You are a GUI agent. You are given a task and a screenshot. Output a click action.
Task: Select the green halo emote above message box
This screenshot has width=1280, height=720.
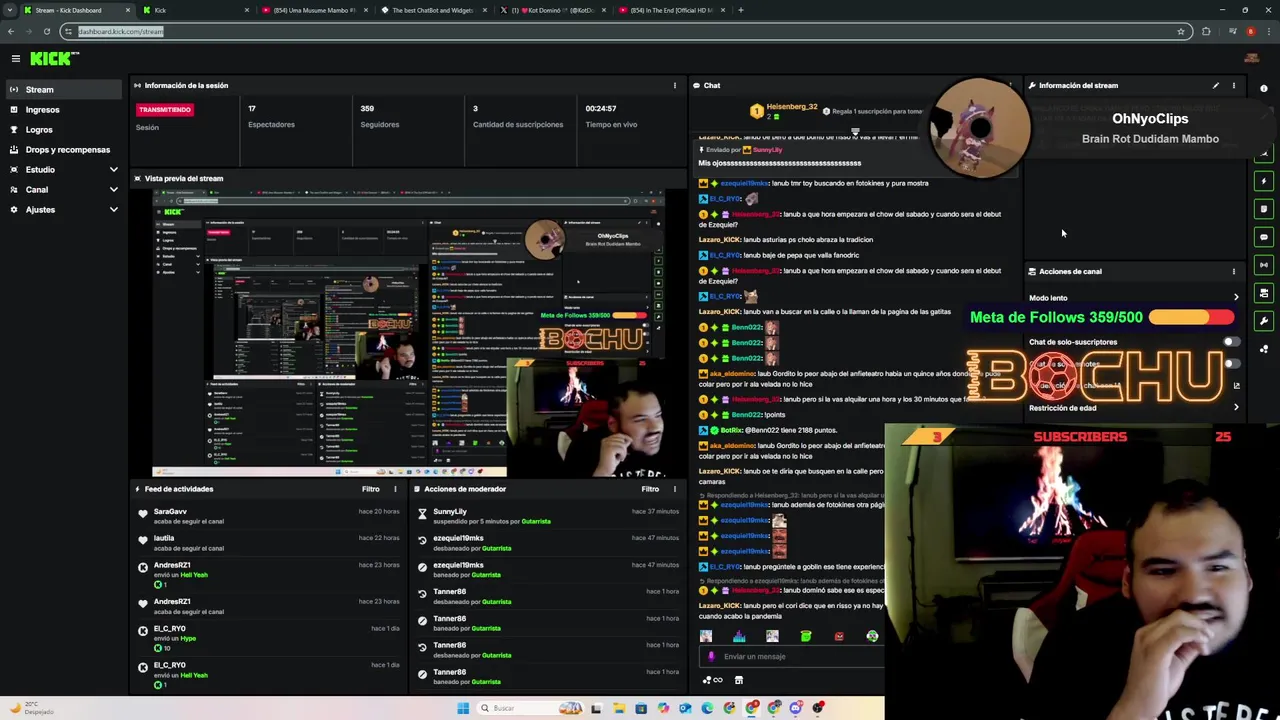806,636
